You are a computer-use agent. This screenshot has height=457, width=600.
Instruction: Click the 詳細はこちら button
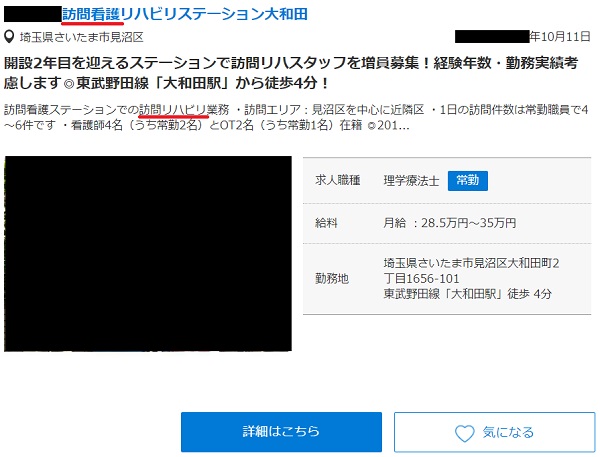pyautogui.click(x=281, y=432)
